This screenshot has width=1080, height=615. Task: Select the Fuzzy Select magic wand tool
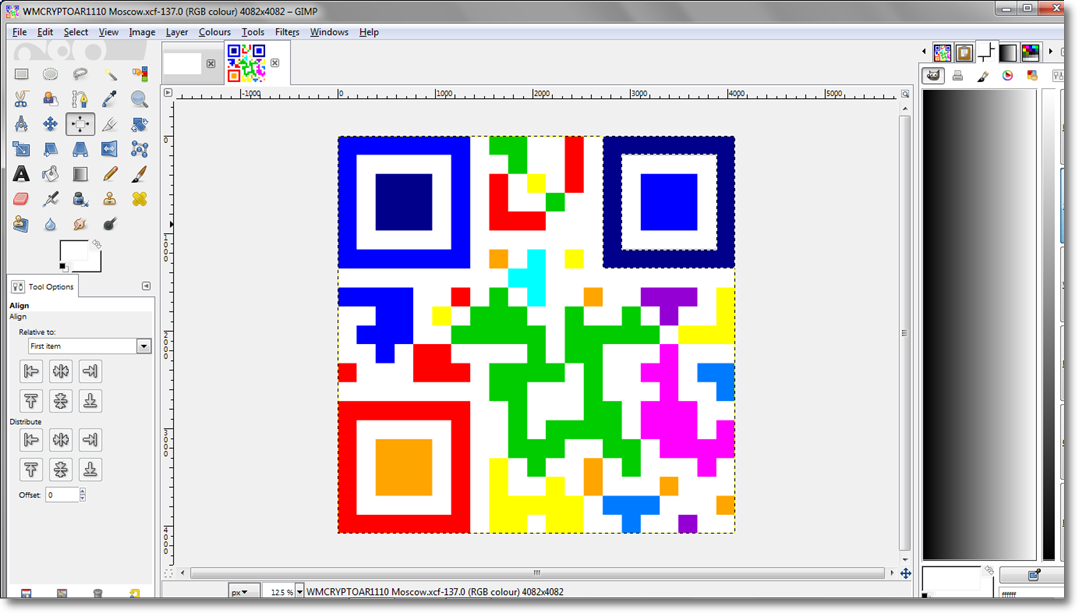110,74
